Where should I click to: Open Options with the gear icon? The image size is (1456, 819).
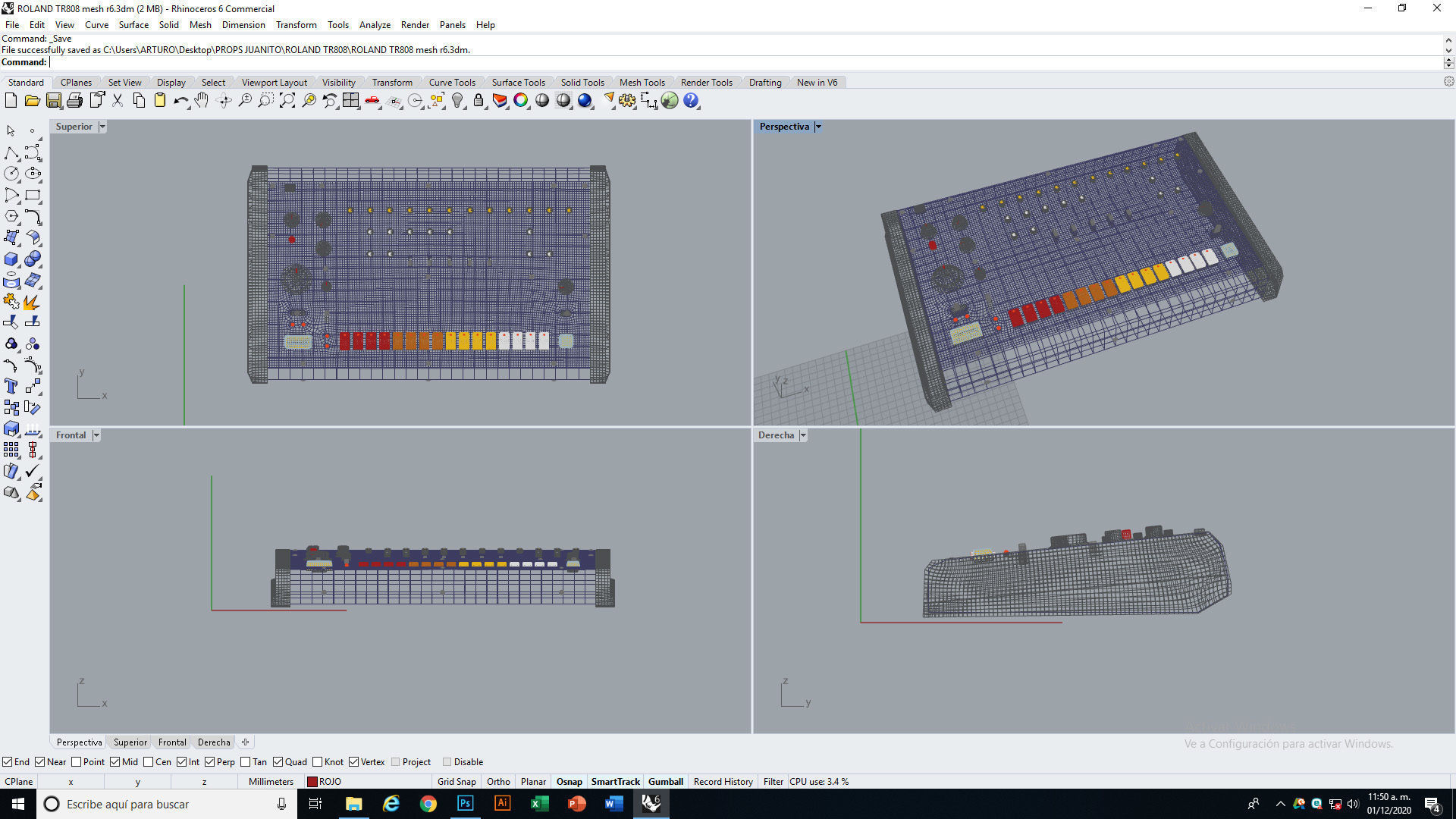[x=627, y=101]
